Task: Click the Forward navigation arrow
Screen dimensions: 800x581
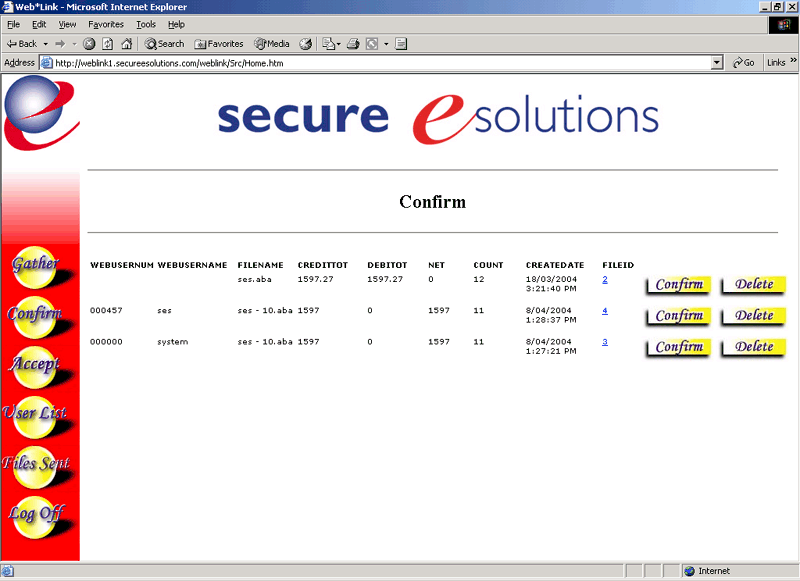Action: (60, 44)
